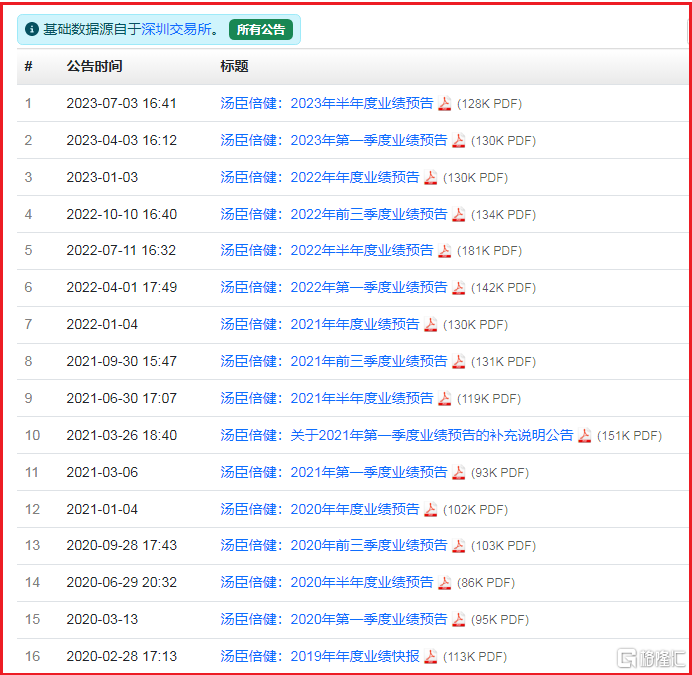Open PDF icon for 2020年半年度业绩预告
692x675 pixels.
click(444, 584)
